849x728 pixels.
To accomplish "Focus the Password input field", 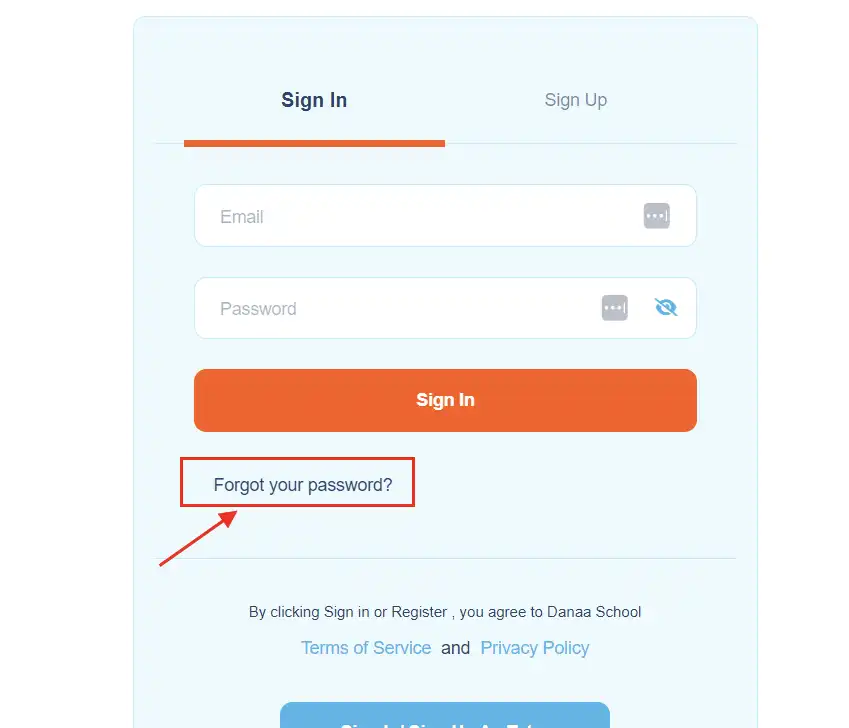I will [x=400, y=308].
